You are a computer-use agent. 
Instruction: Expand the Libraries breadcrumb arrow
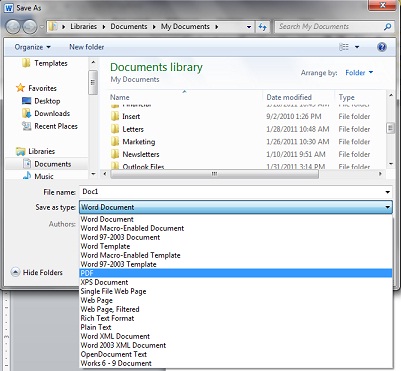tap(104, 27)
